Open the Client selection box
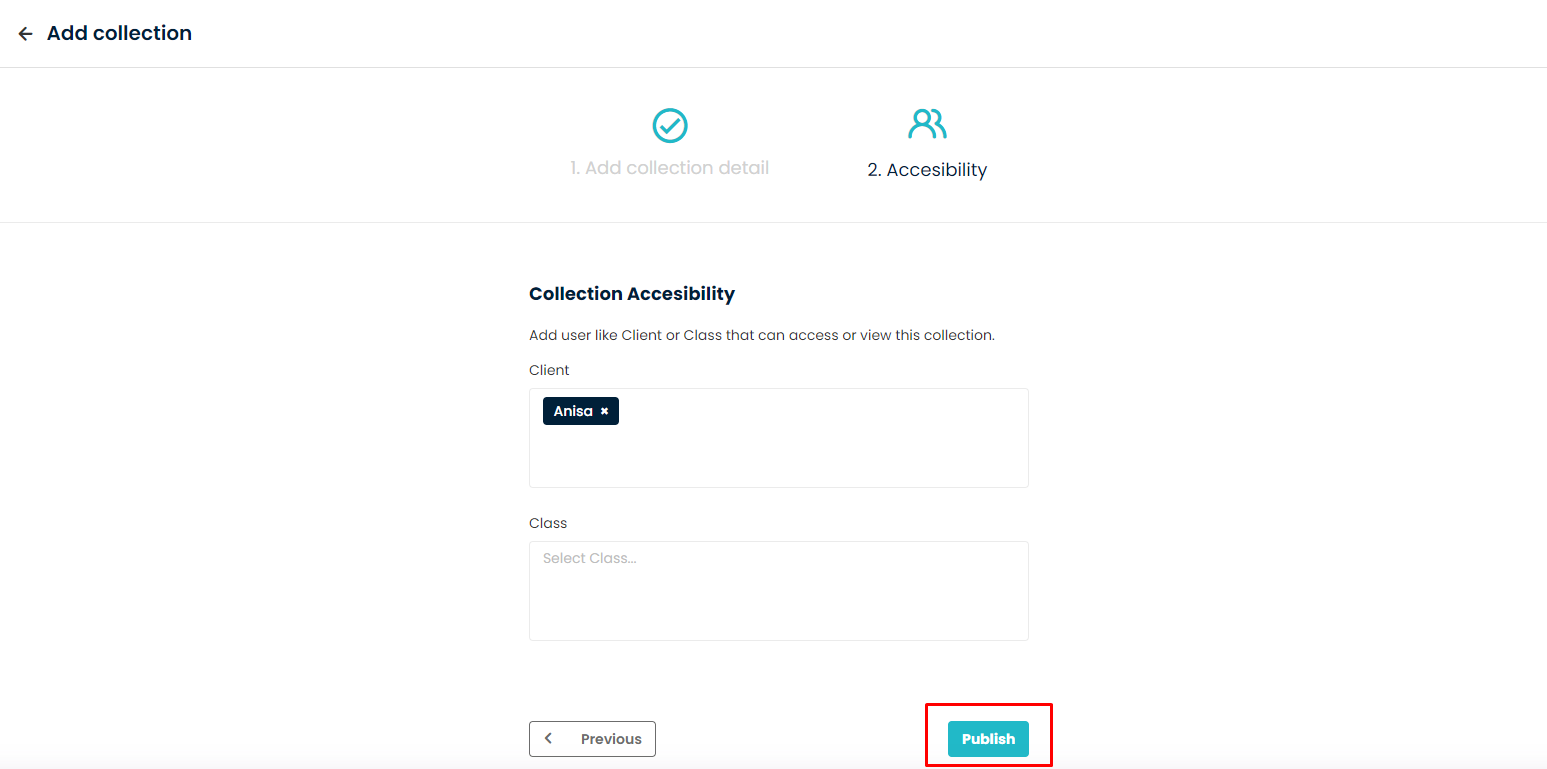 779,438
